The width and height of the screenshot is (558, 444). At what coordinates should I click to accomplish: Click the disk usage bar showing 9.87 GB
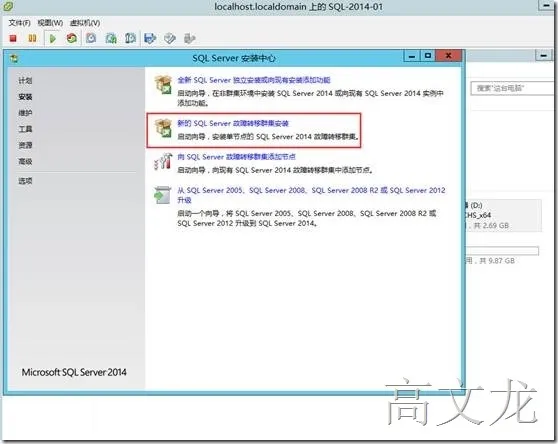pos(502,251)
